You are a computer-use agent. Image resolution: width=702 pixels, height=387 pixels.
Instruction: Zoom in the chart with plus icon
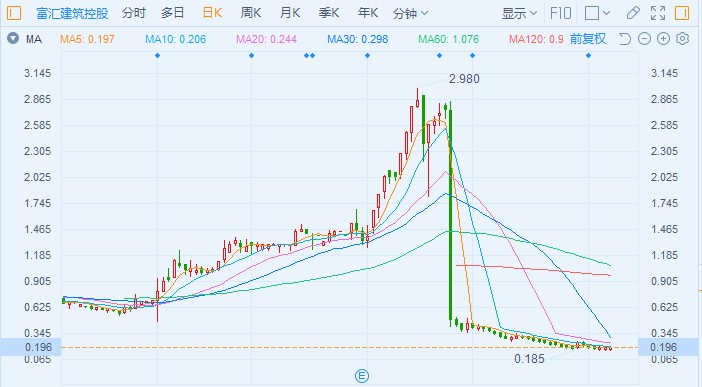click(x=663, y=39)
